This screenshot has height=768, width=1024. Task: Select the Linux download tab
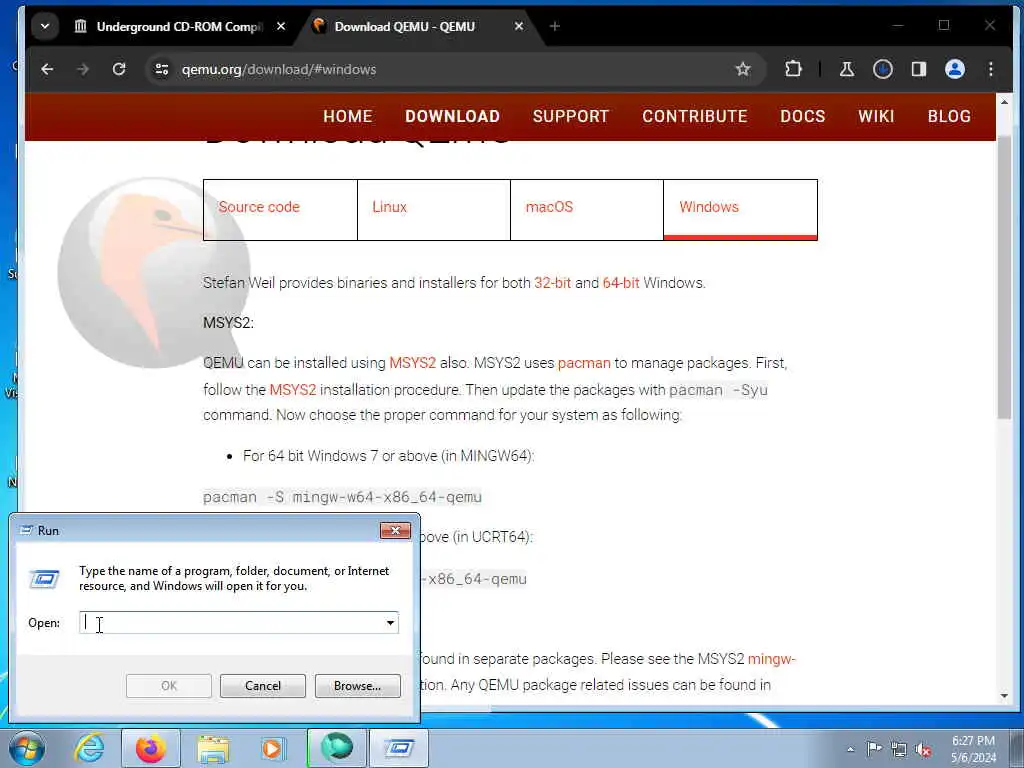point(434,210)
